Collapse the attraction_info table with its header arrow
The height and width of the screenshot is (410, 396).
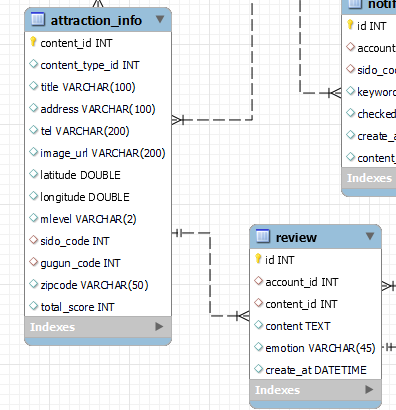(x=160, y=19)
